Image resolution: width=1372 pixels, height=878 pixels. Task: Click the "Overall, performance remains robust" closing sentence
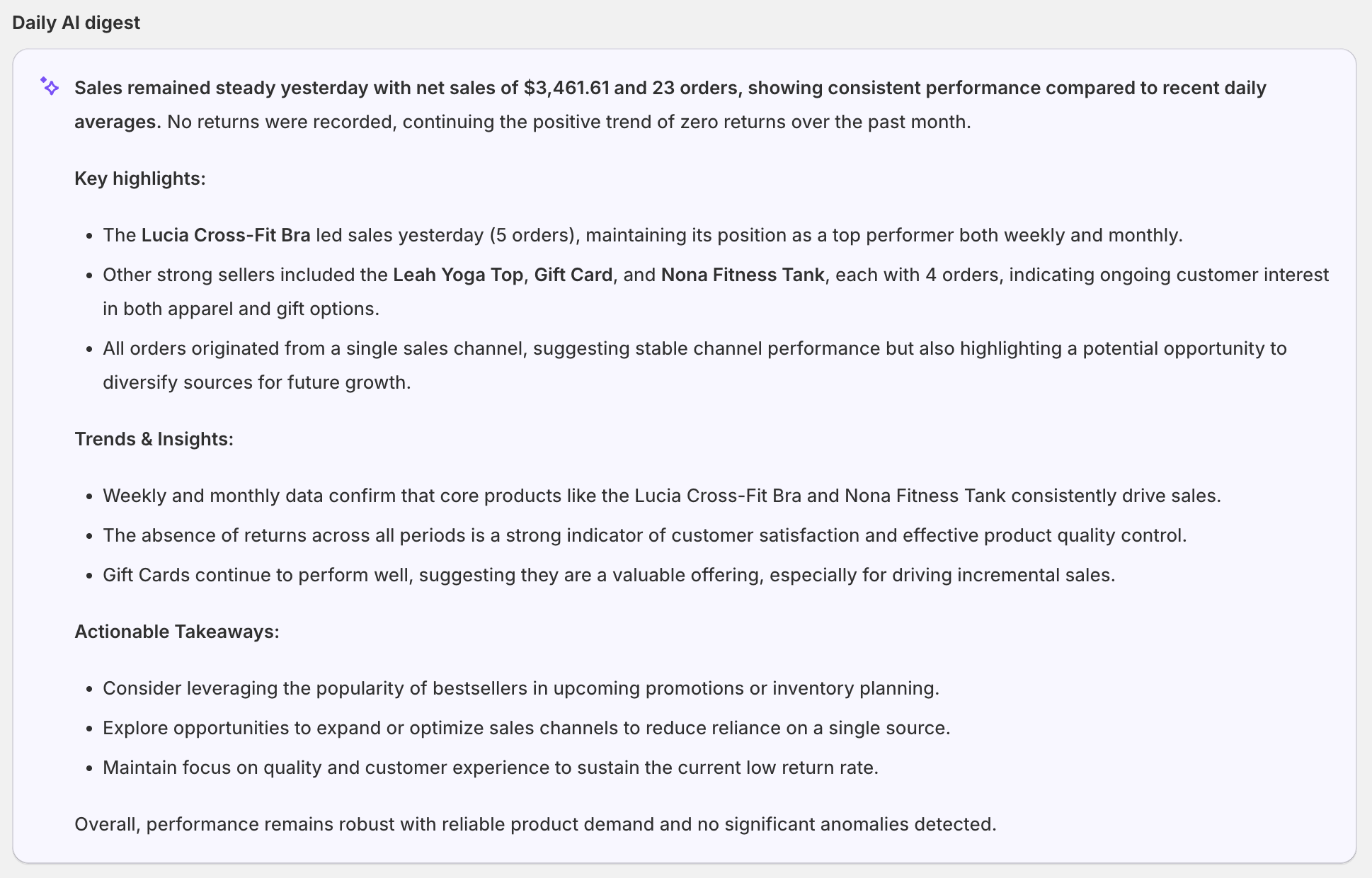pyautogui.click(x=534, y=824)
